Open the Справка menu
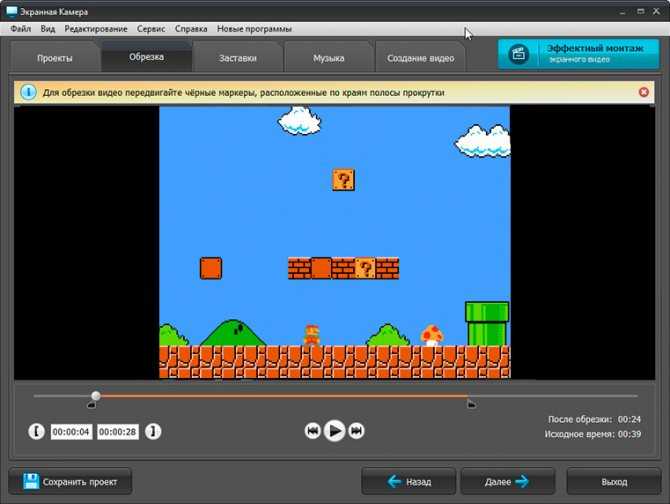 pos(191,29)
